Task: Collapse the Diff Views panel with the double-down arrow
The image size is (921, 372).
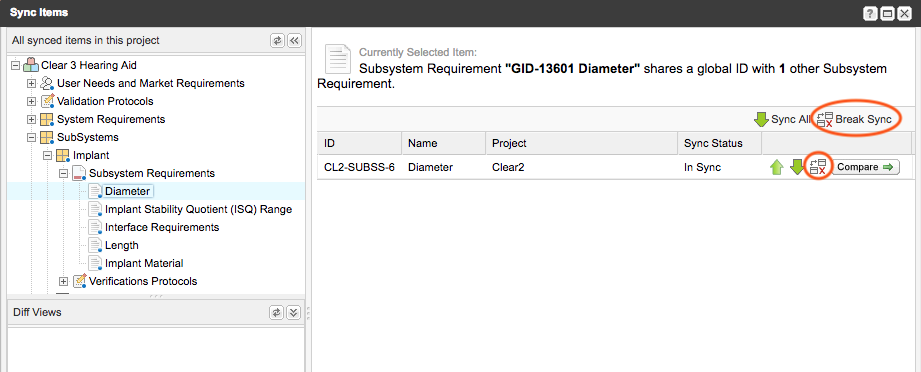Action: (x=294, y=313)
